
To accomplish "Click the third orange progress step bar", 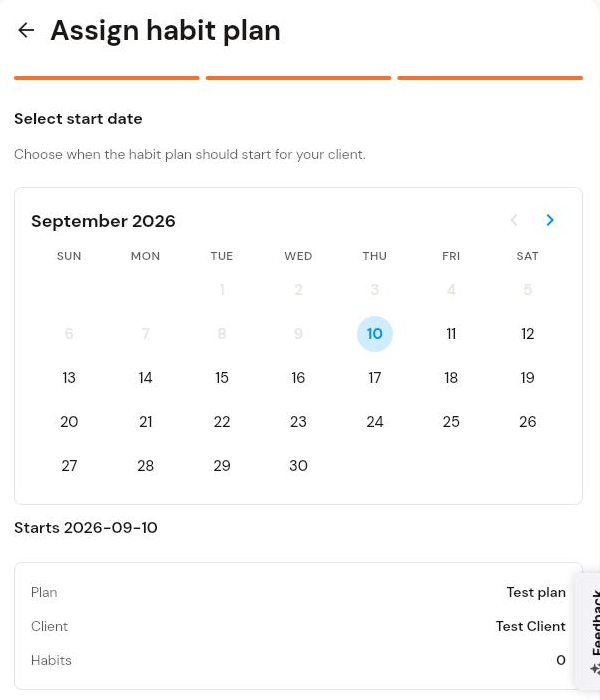I will [490, 78].
